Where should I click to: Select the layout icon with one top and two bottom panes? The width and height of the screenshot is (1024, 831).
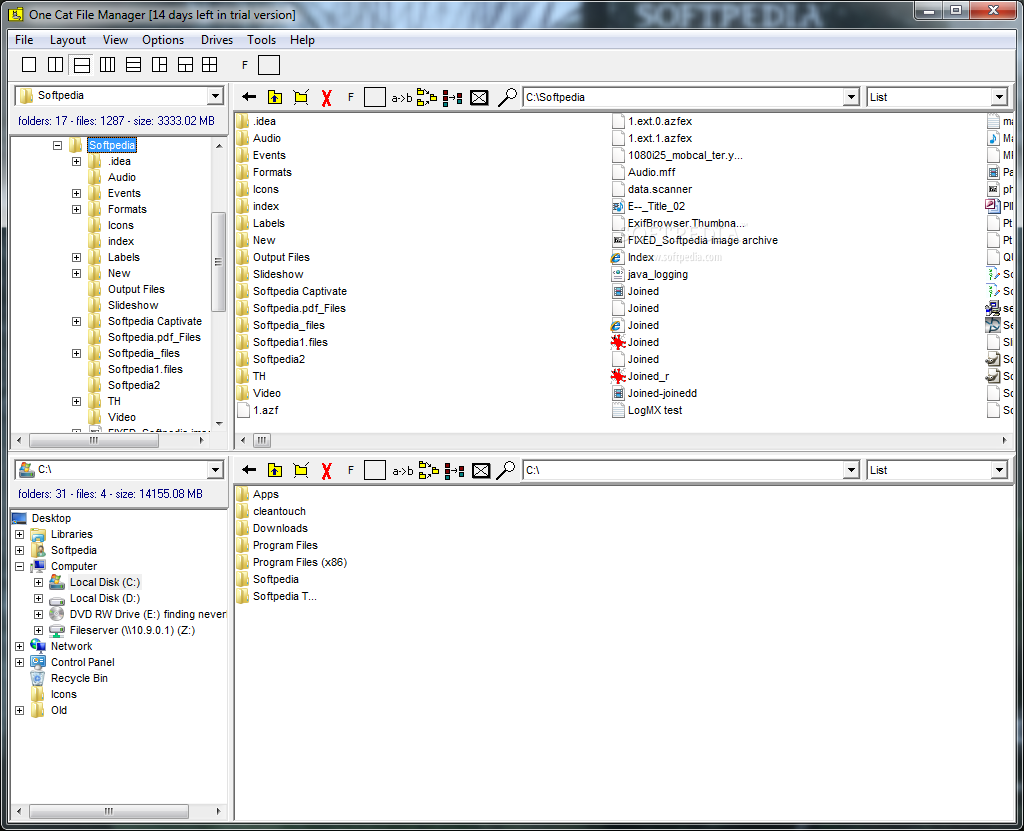(x=185, y=65)
